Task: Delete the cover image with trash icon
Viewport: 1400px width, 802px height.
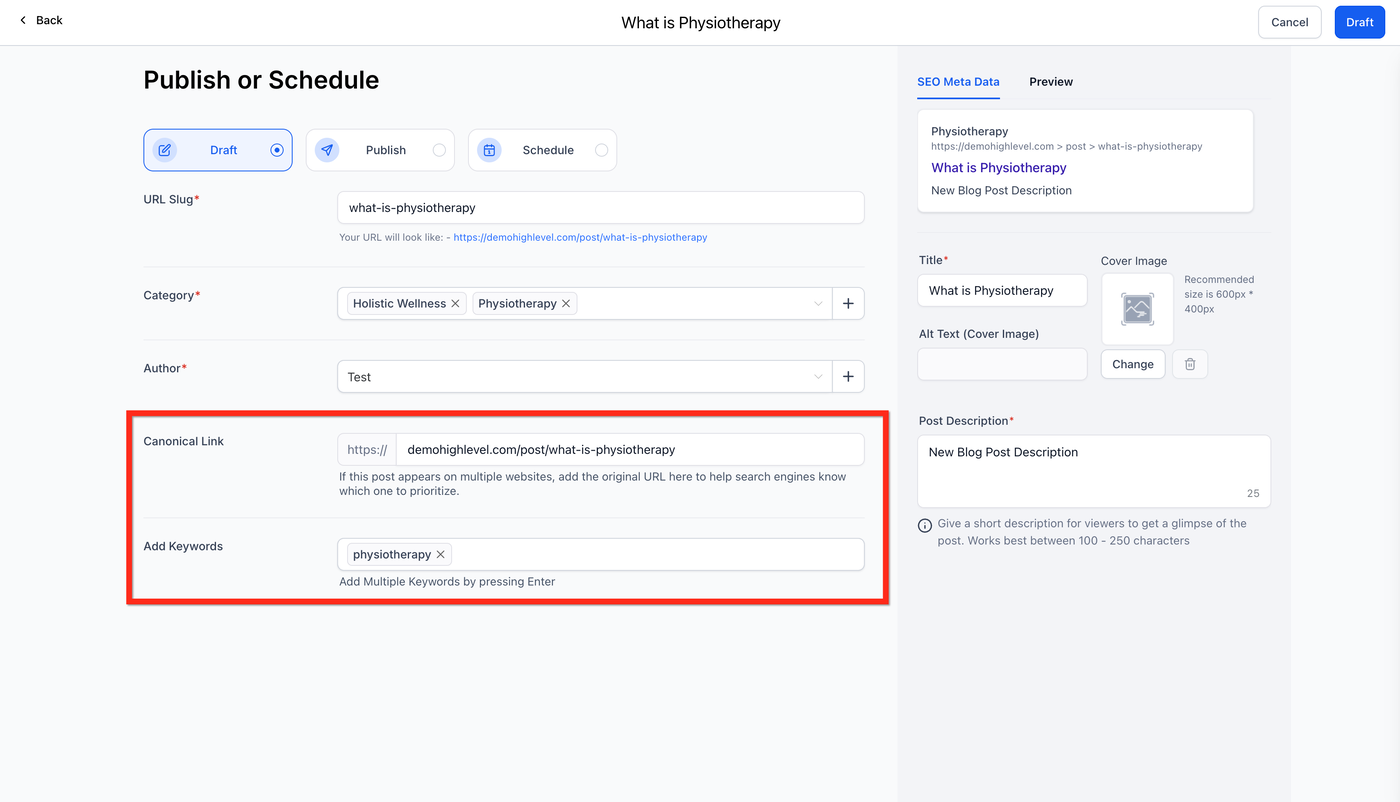Action: tap(1190, 364)
